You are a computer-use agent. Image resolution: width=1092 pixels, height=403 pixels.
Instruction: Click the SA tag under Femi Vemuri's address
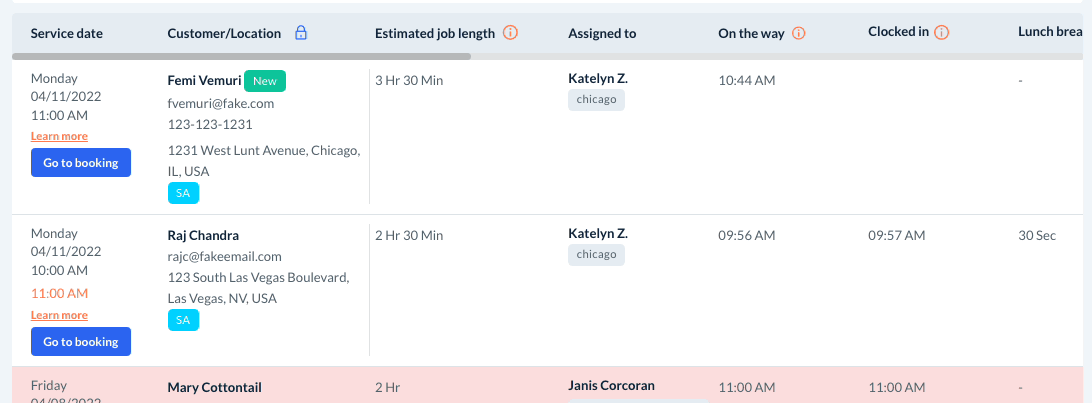[183, 193]
